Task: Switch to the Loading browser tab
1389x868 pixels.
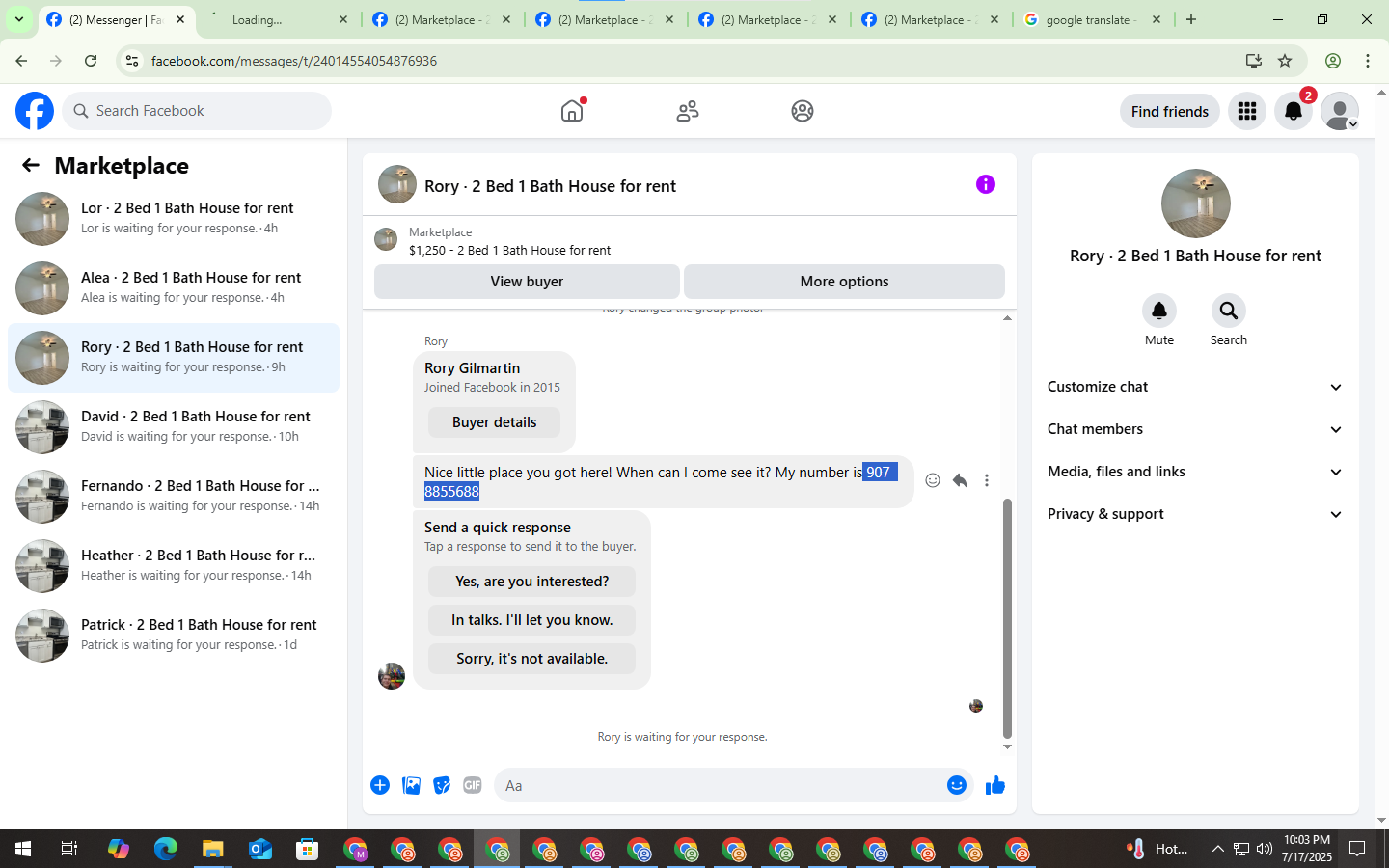Action: [x=278, y=19]
